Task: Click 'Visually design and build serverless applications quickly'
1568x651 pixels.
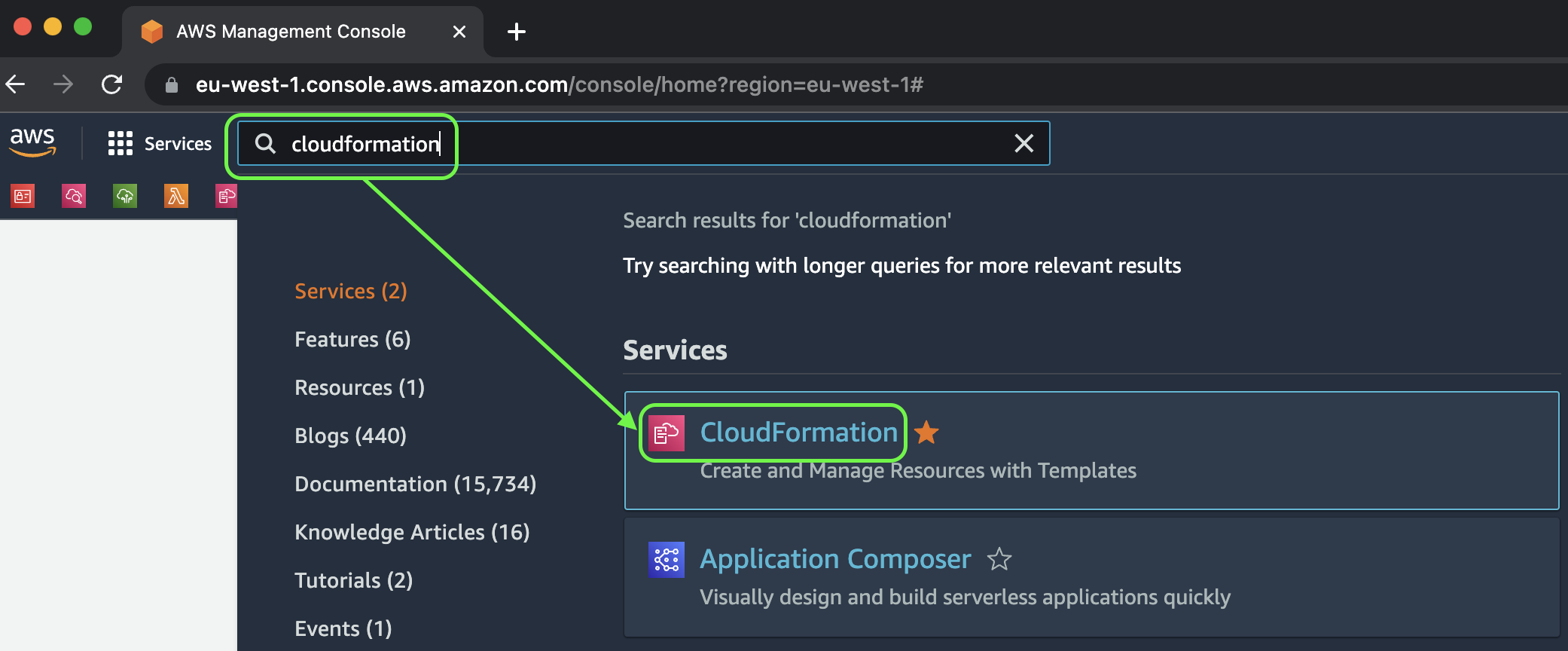Action: pyautogui.click(x=965, y=598)
